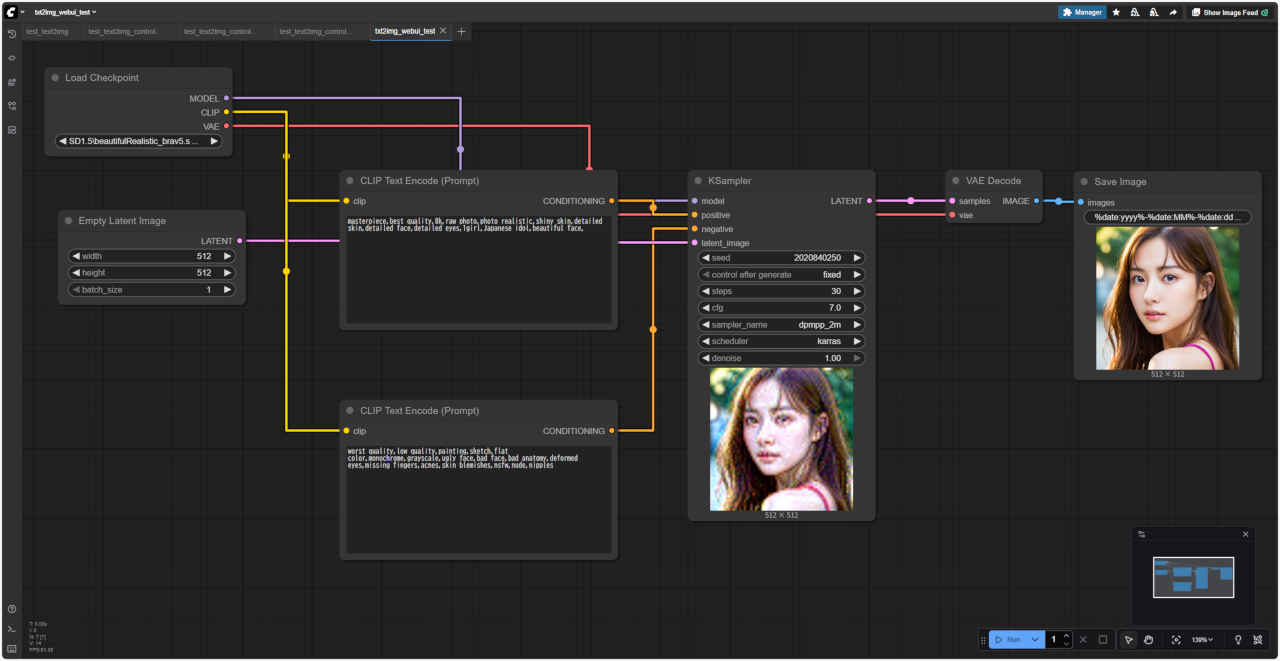The width and height of the screenshot is (1280, 661).
Task: Open the zoom percentage dropdown
Action: 1203,640
